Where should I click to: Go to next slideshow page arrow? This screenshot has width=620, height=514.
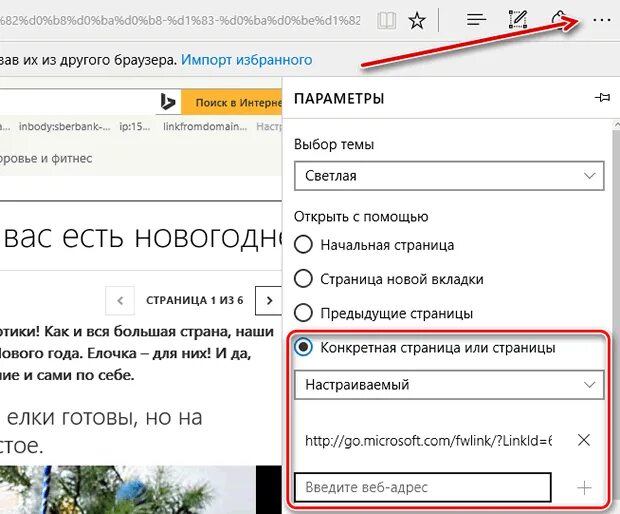click(x=269, y=300)
